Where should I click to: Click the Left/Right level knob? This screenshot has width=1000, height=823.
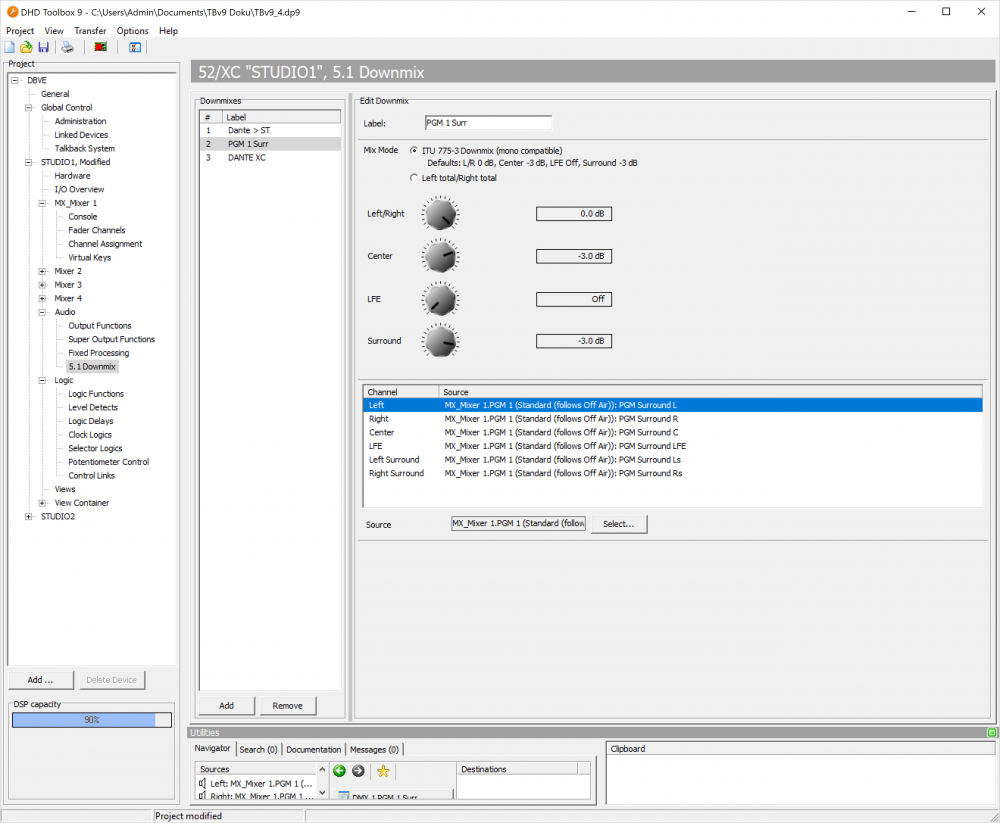440,214
